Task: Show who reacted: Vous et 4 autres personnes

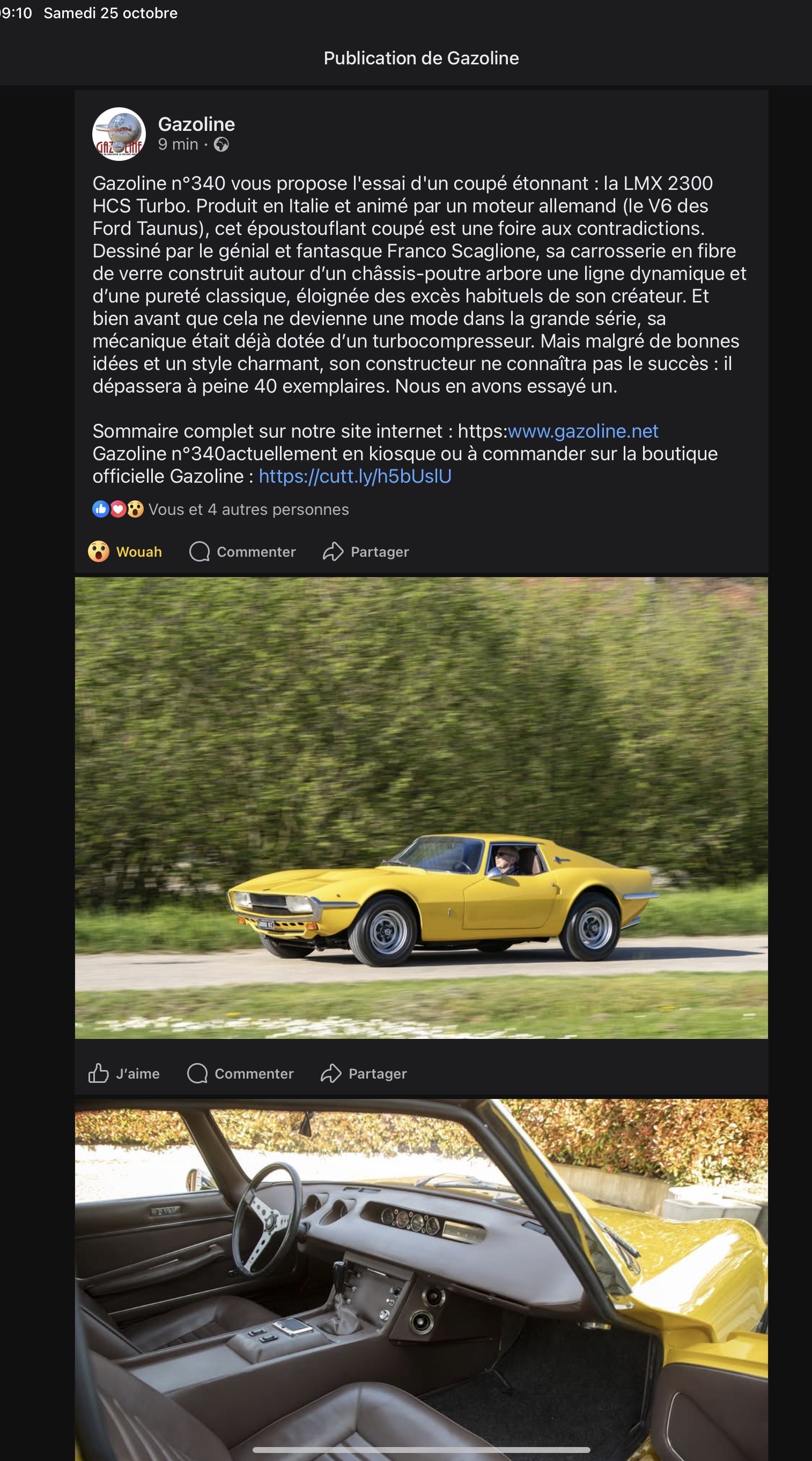Action: click(x=248, y=510)
